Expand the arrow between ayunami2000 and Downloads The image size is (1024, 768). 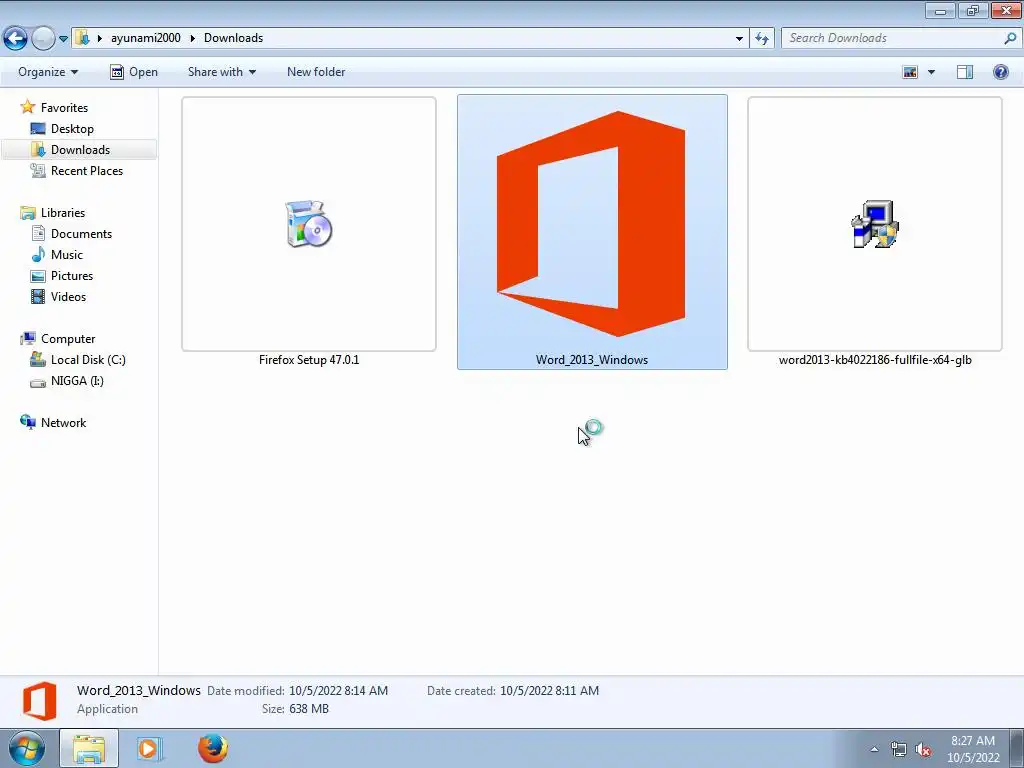point(192,38)
